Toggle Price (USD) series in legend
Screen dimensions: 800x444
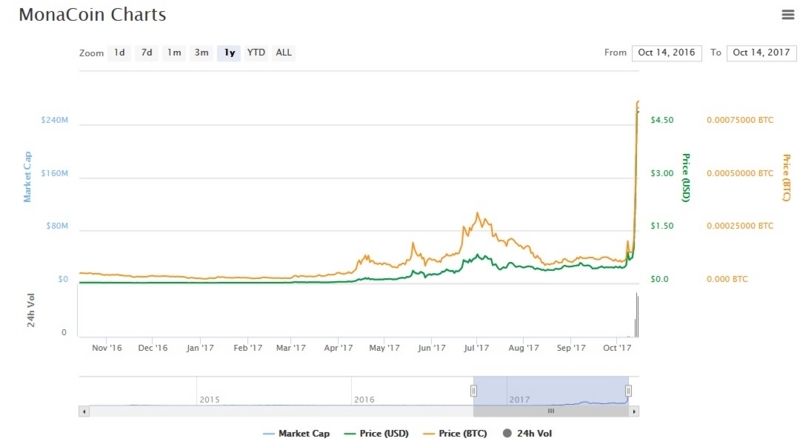377,433
